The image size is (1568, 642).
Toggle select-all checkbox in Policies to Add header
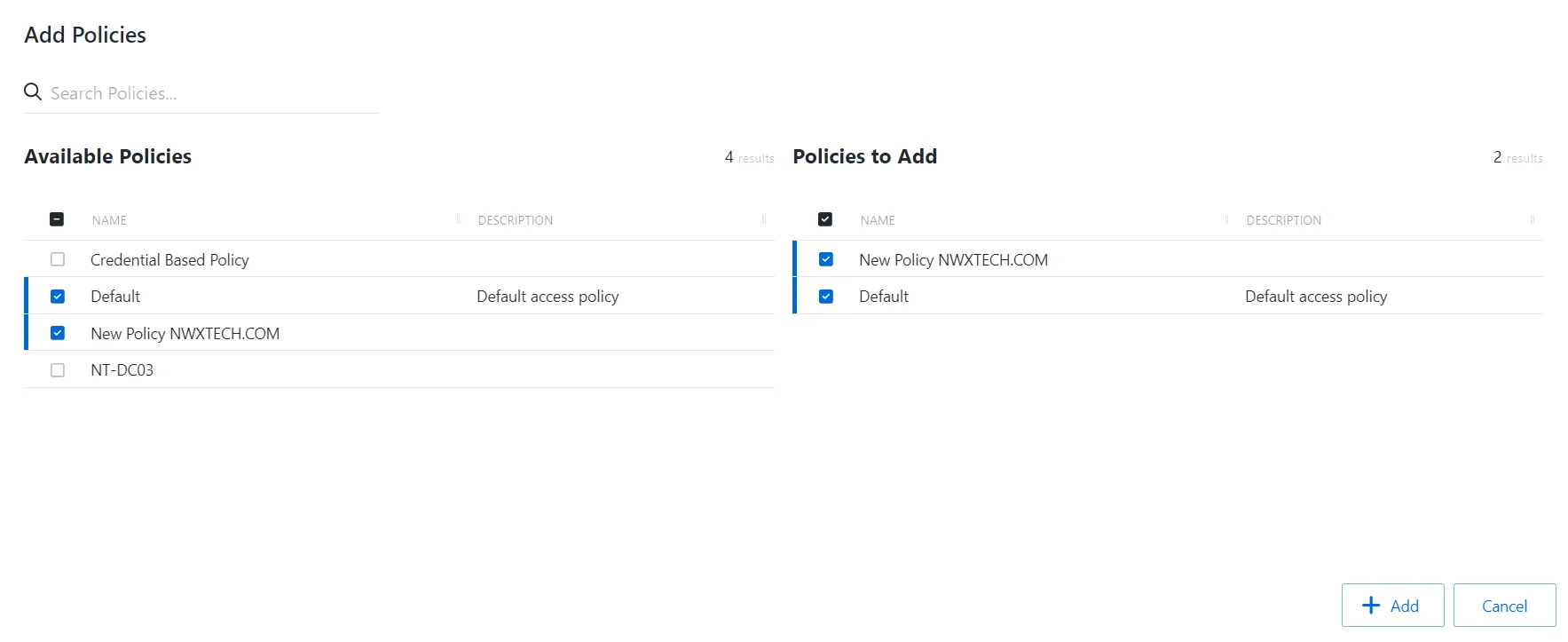825,219
